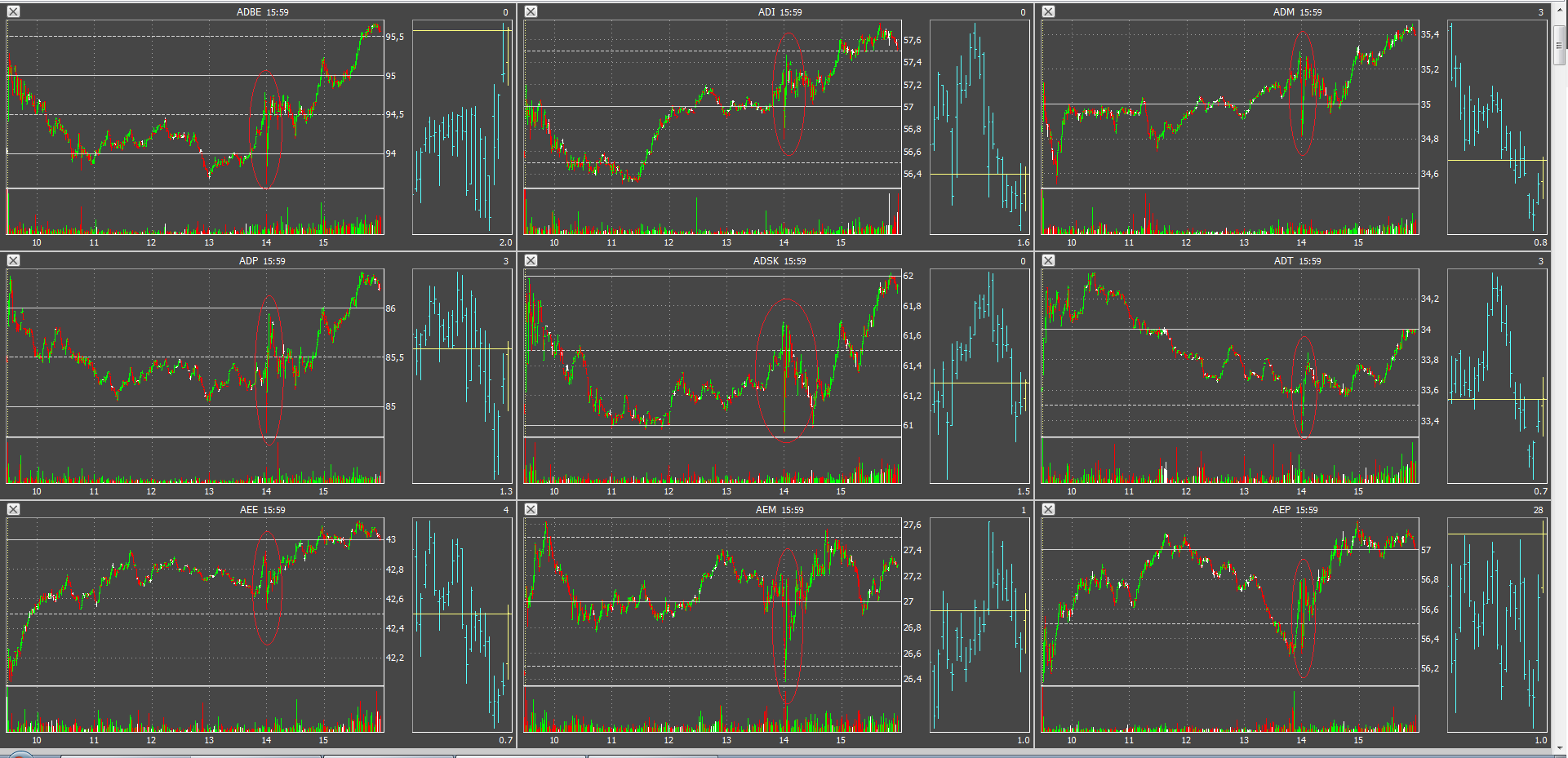
Task: Close the ADP chart panel
Action: click(14, 260)
